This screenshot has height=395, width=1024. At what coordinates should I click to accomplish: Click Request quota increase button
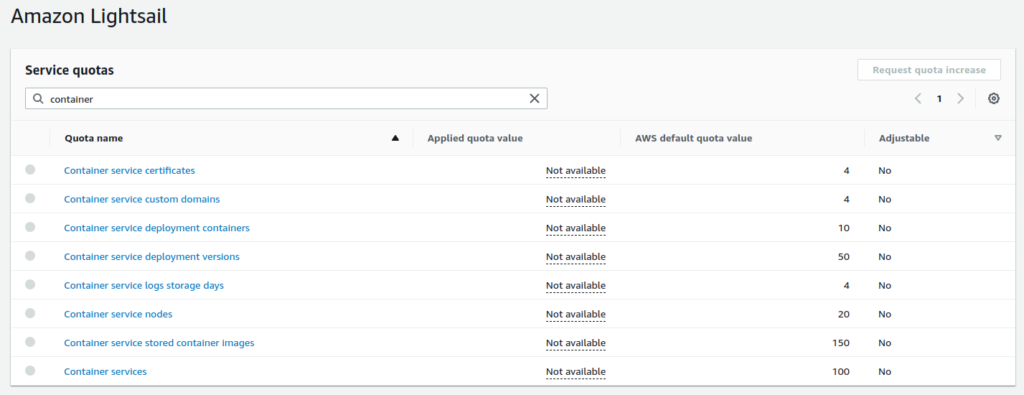[929, 70]
